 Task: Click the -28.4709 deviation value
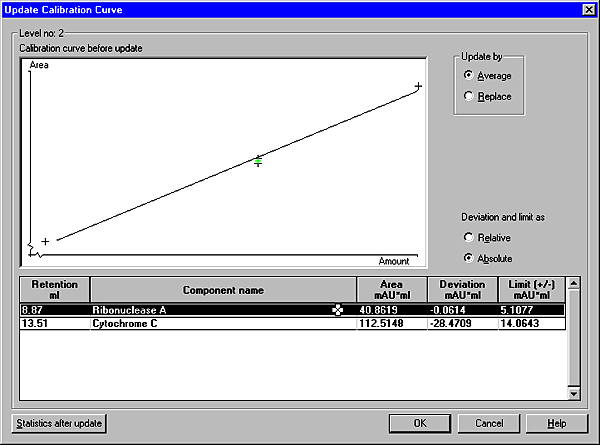click(x=451, y=323)
